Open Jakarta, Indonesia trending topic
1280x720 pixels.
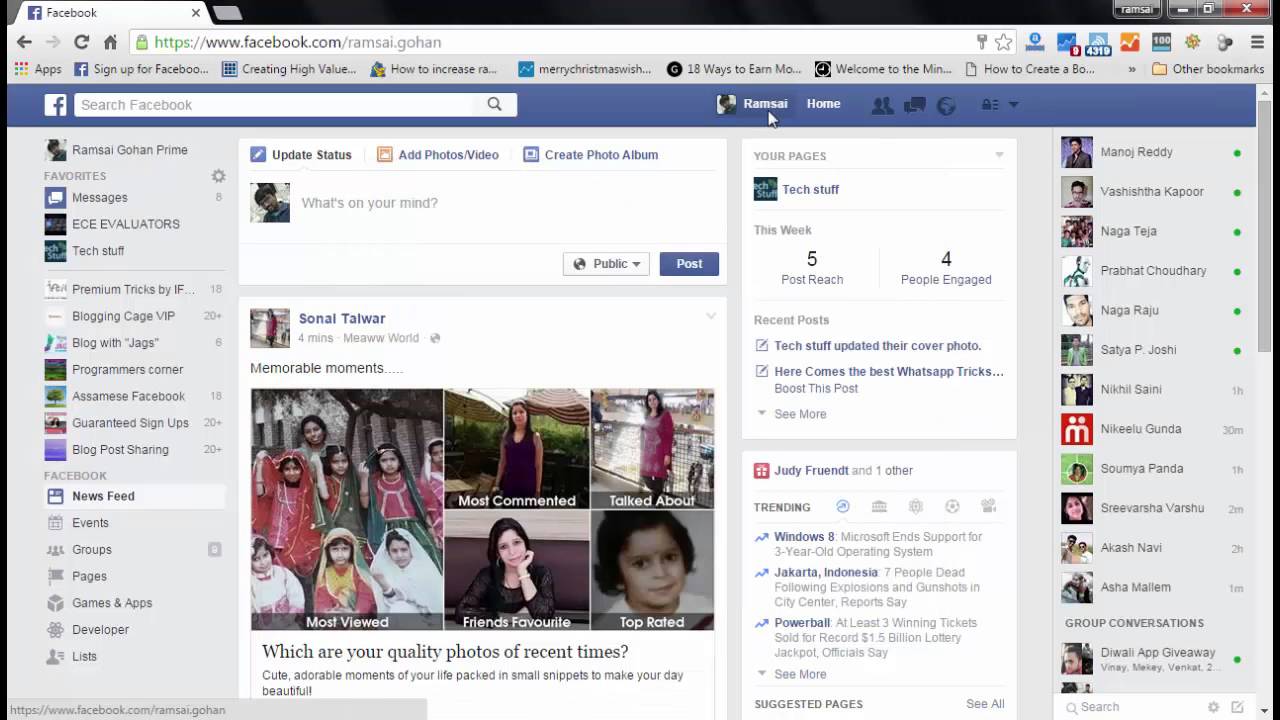(x=826, y=573)
